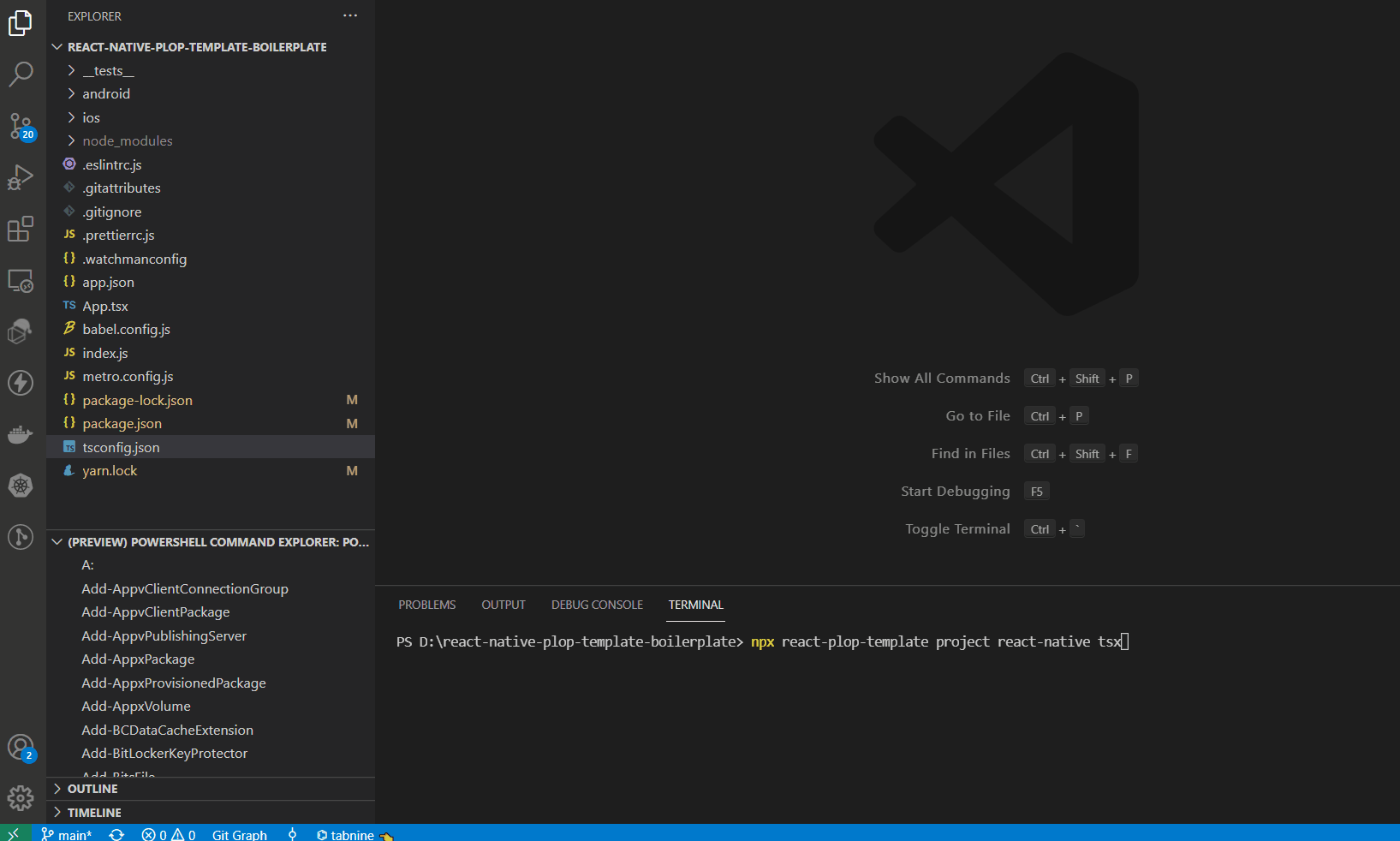Switch to the PROBLEMS tab
Image resolution: width=1400 pixels, height=841 pixels.
pyautogui.click(x=427, y=605)
